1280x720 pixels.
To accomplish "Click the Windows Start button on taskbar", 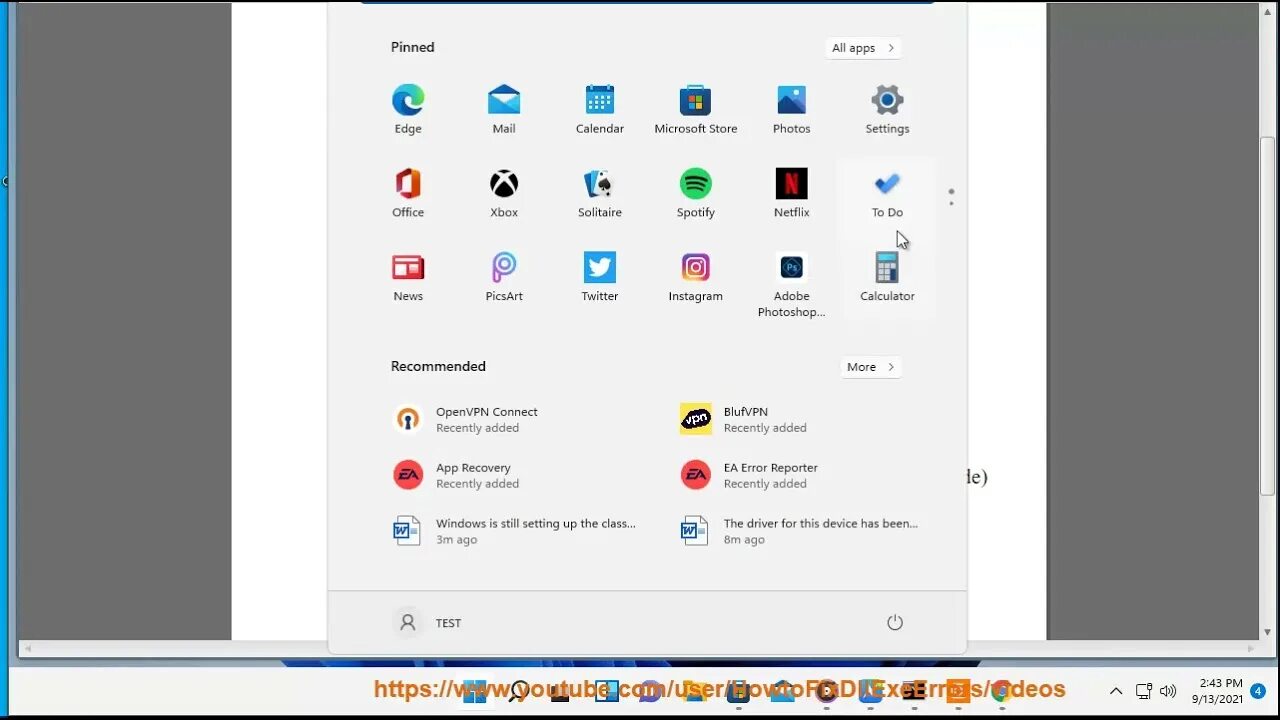I will click(x=475, y=691).
